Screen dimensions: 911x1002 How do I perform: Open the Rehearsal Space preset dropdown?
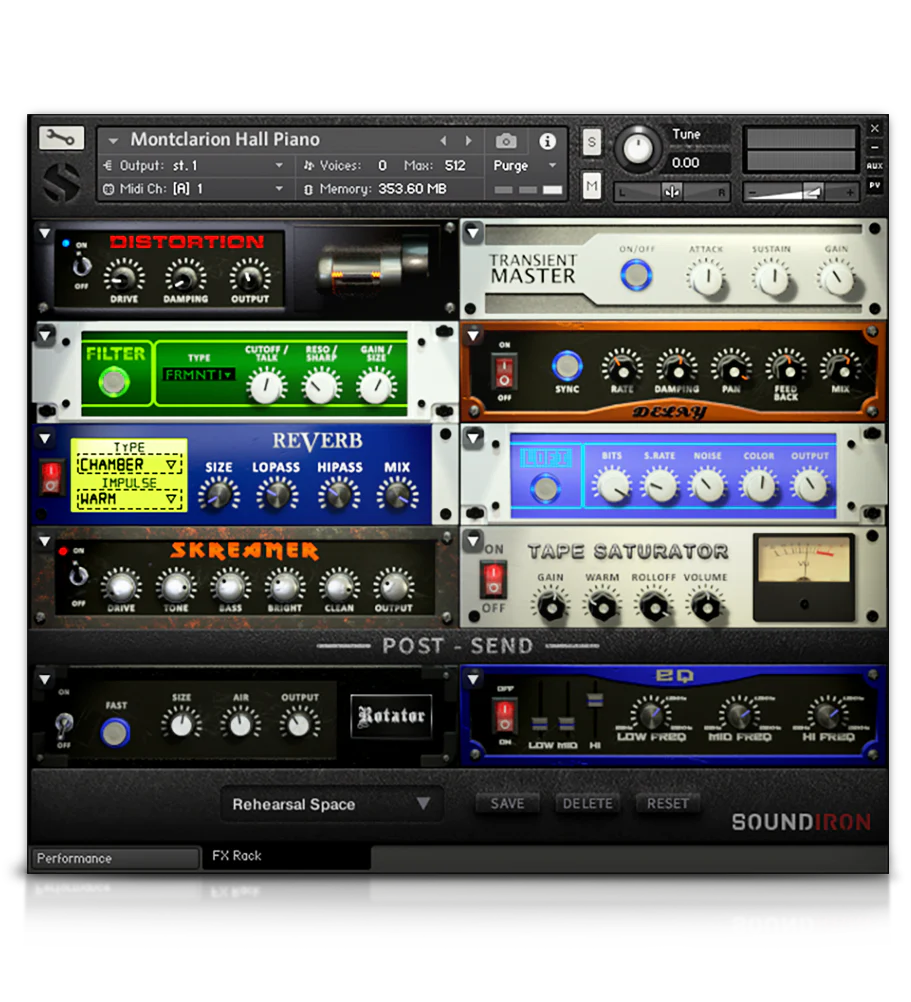tap(331, 804)
